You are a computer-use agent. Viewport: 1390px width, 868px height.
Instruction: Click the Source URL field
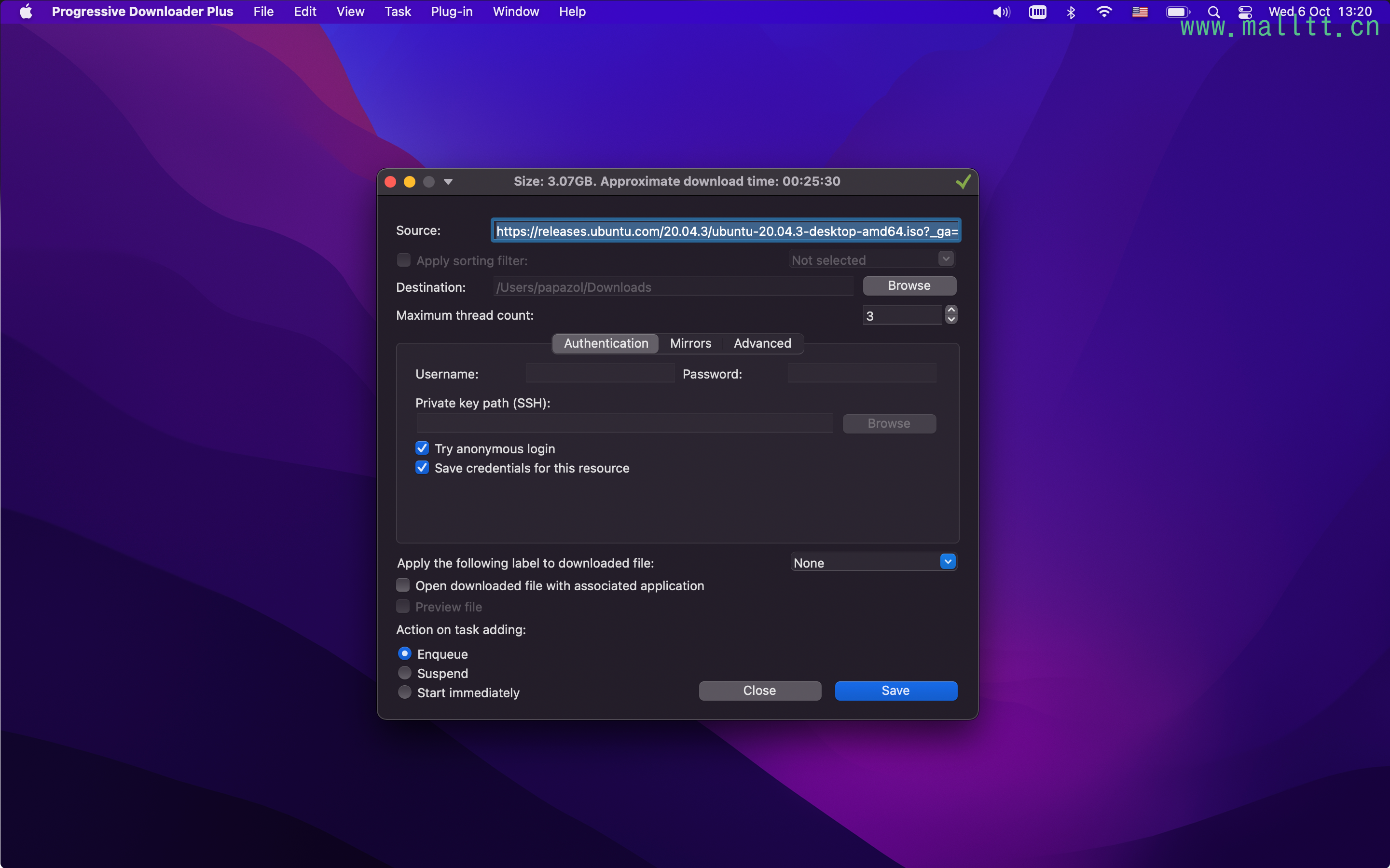[726, 231]
